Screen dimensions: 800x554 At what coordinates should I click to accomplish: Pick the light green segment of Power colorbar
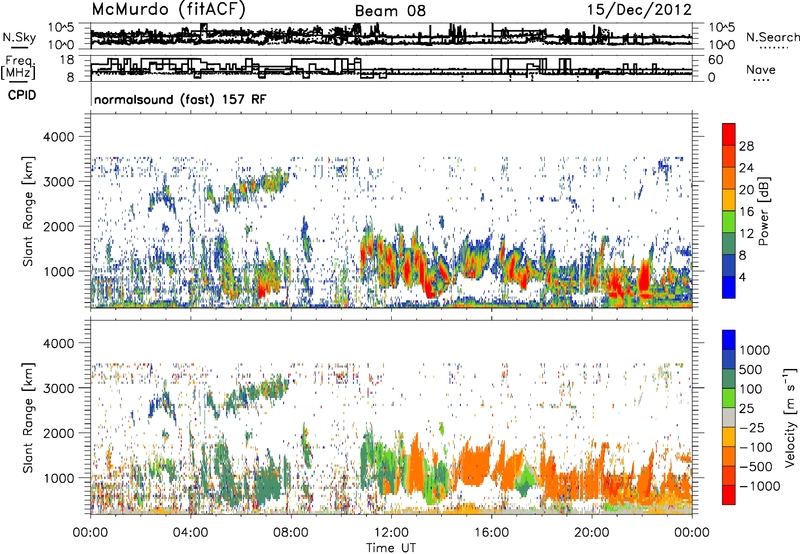(x=729, y=222)
